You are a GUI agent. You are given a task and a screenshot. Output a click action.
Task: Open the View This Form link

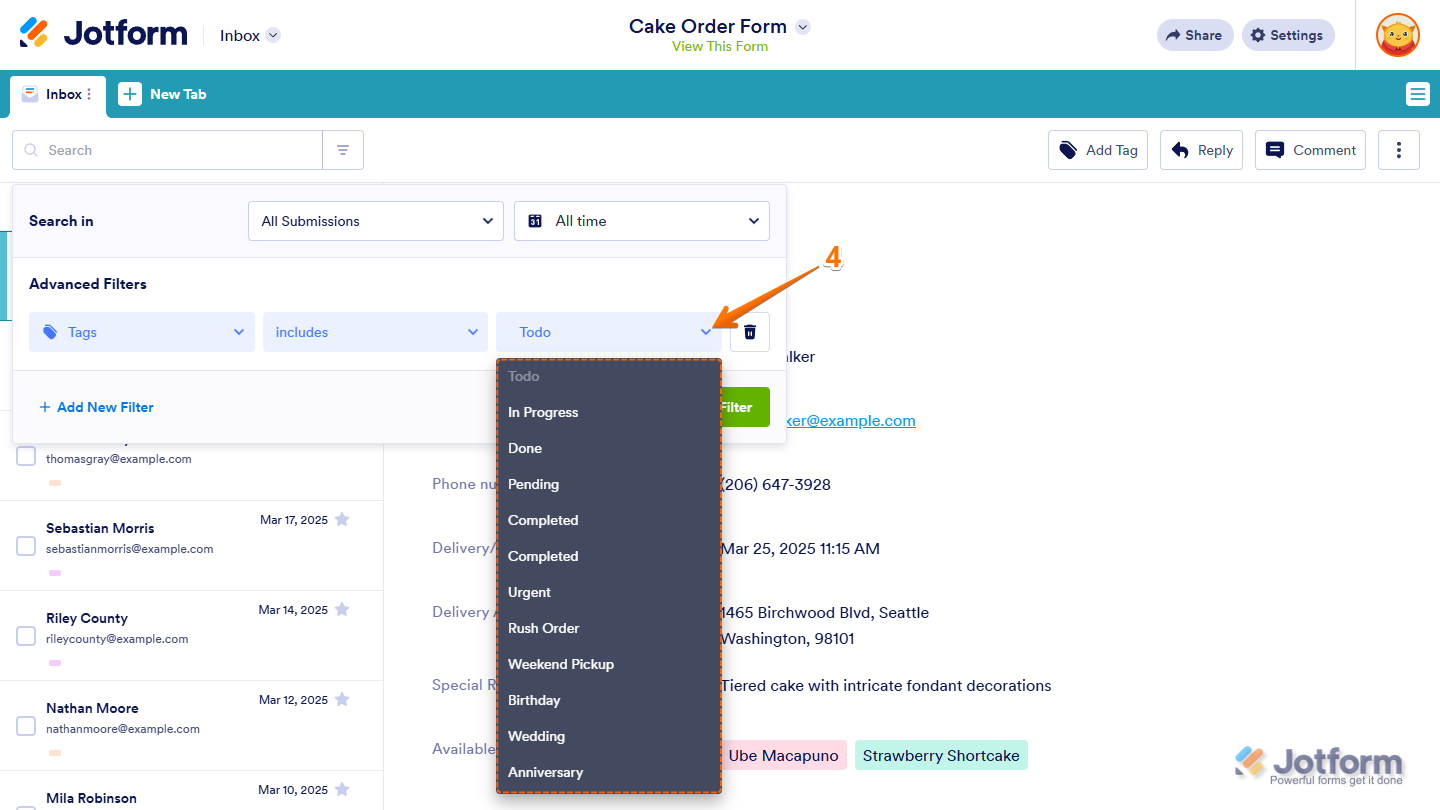pyautogui.click(x=719, y=46)
